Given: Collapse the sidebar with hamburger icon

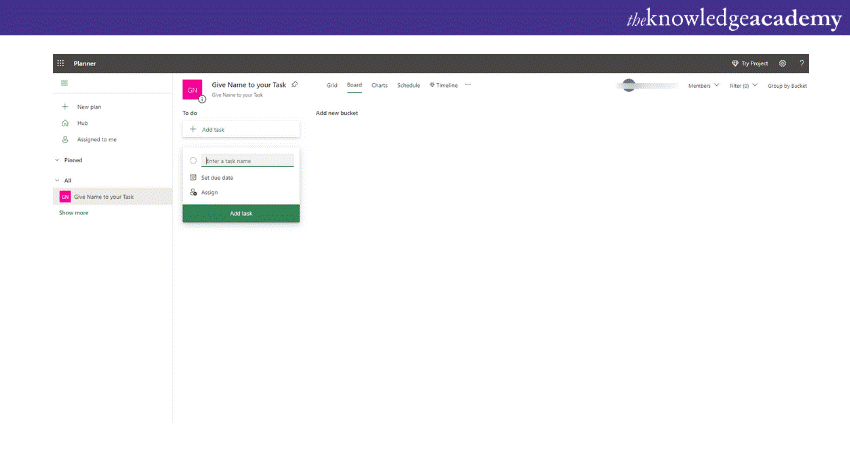Looking at the screenshot, I should (65, 83).
